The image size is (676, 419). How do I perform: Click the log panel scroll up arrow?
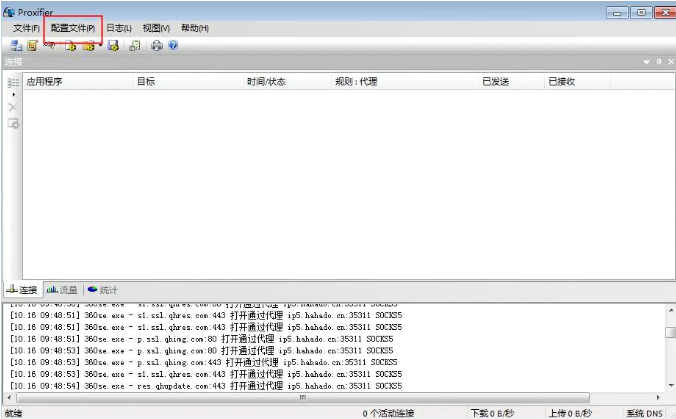[x=670, y=310]
